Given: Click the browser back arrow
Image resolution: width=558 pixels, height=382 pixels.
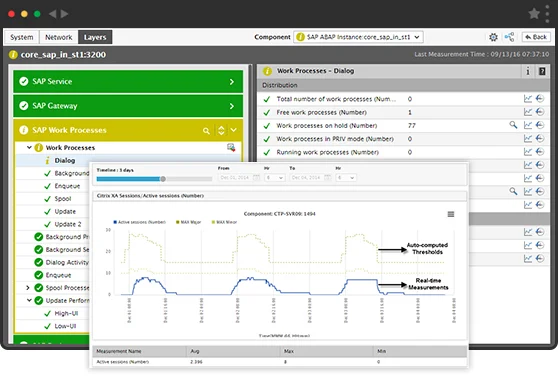Looking at the screenshot, I should pos(52,14).
